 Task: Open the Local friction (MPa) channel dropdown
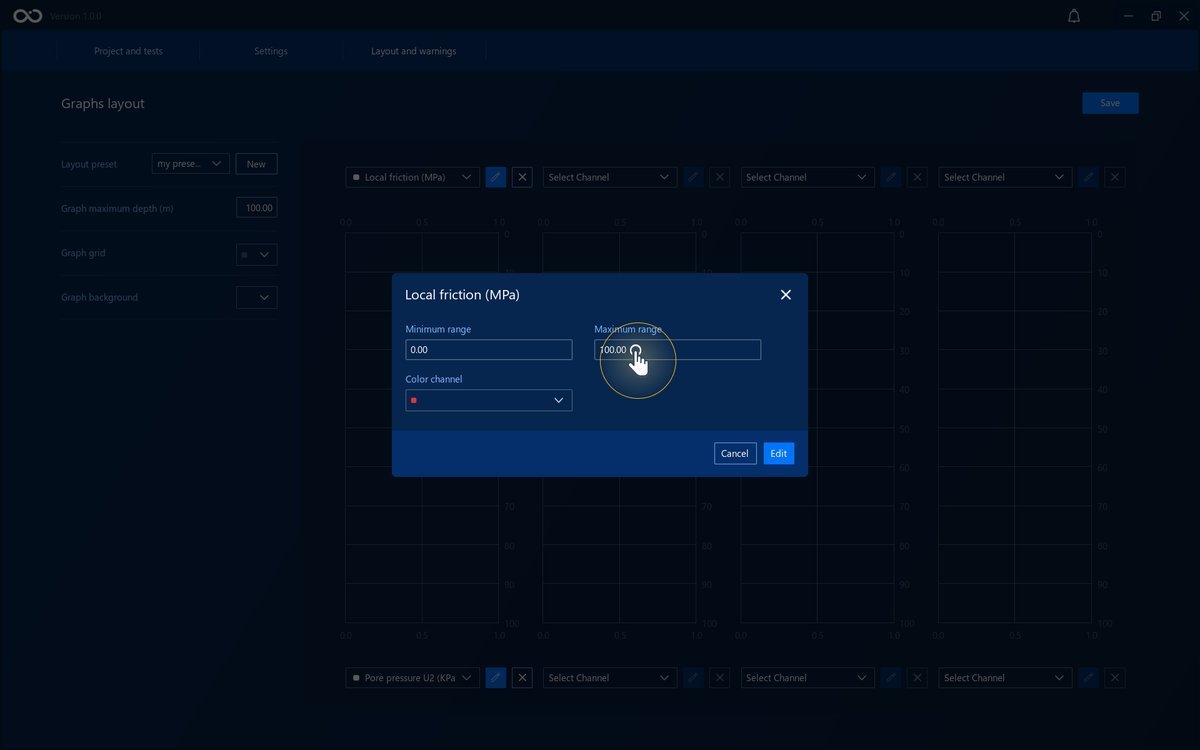tap(413, 177)
